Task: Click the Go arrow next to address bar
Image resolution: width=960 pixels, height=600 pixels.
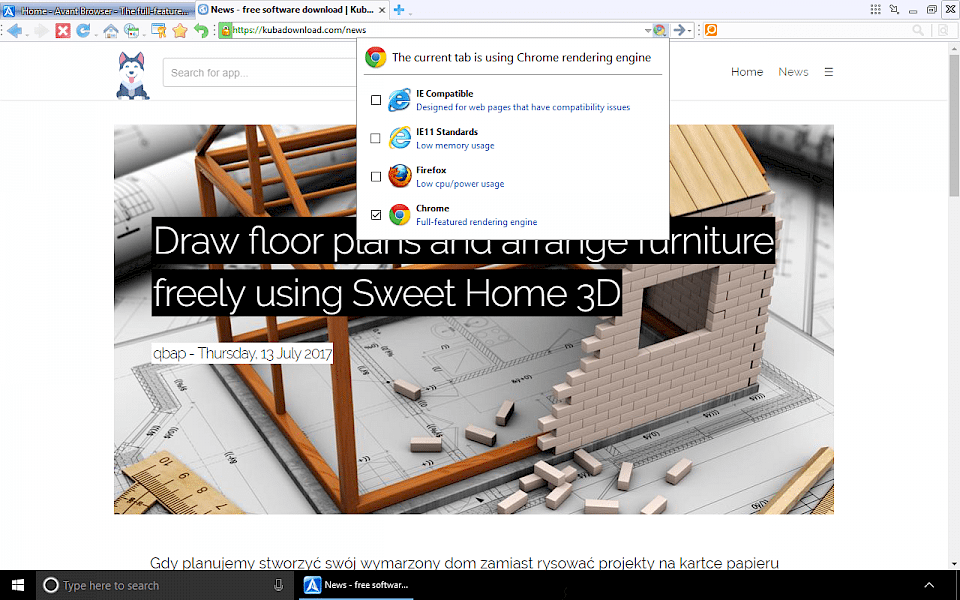Action: click(678, 30)
